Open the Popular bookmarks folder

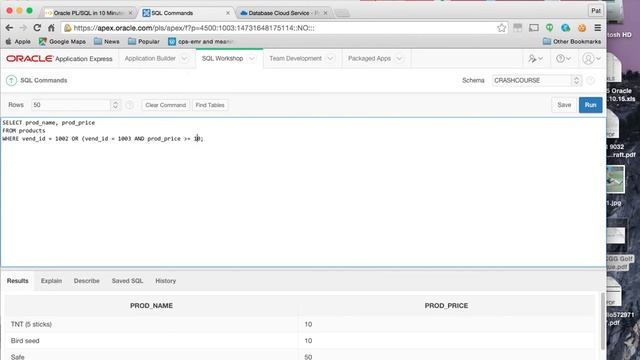pyautogui.click(x=144, y=42)
